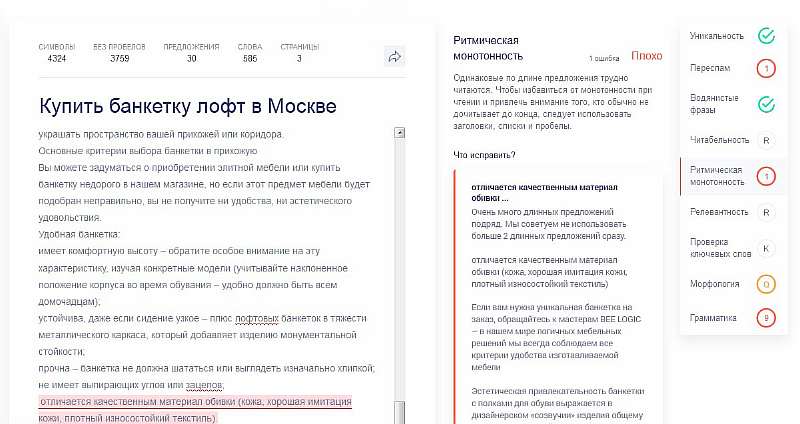This screenshot has height=424, width=800.
Task: Click orange badge next to Морфология
Action: pos(766,284)
